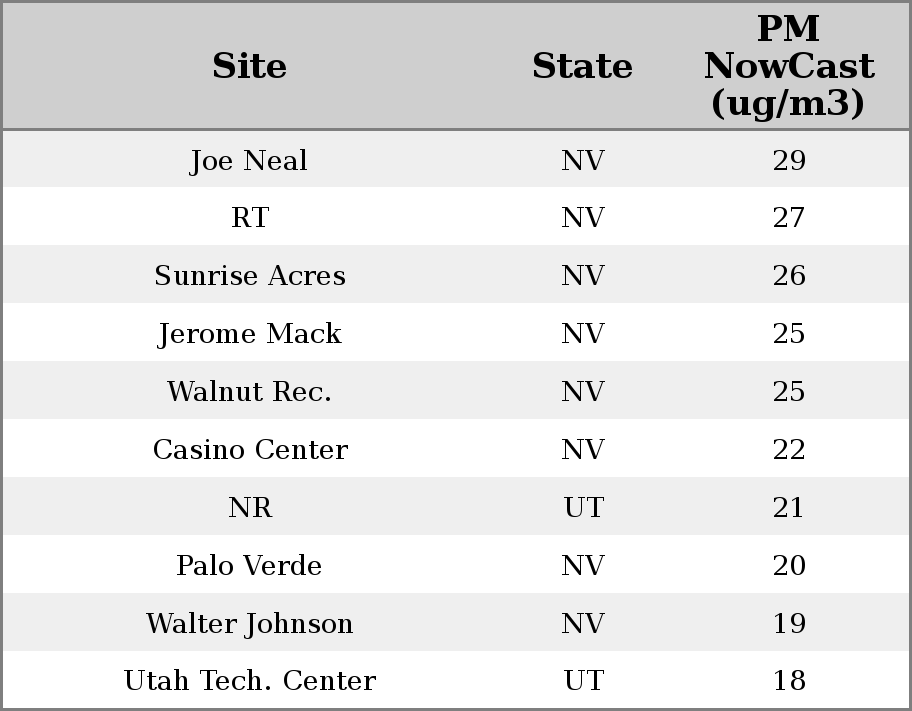Click the Palo Verde site name

point(249,566)
